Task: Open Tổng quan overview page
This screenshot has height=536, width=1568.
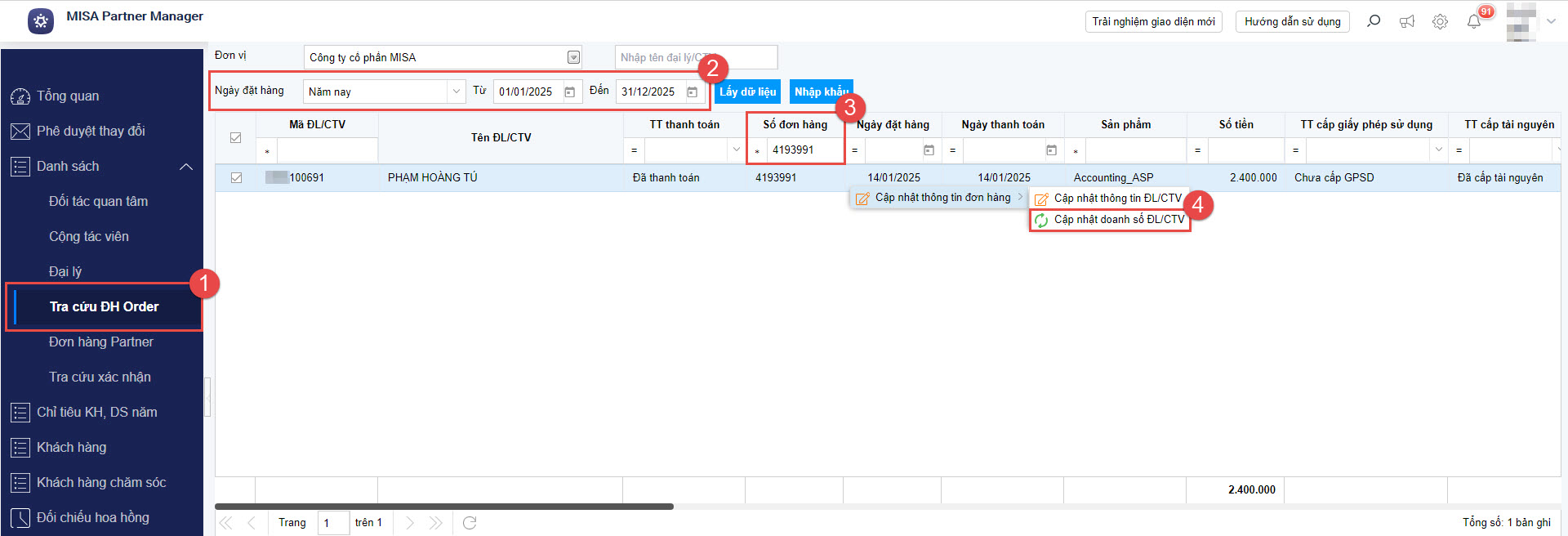Action: [x=68, y=96]
